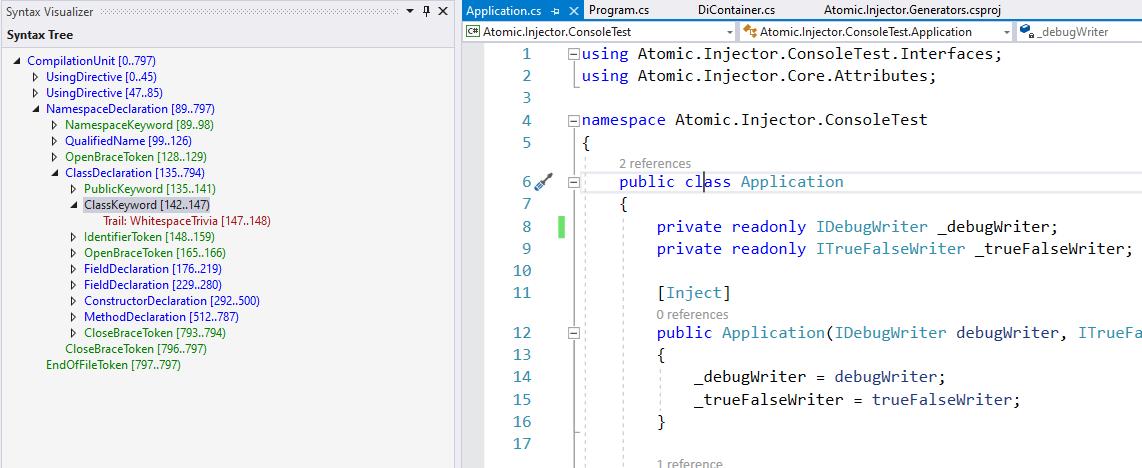Collapse the CompilationUnit tree node

17,61
